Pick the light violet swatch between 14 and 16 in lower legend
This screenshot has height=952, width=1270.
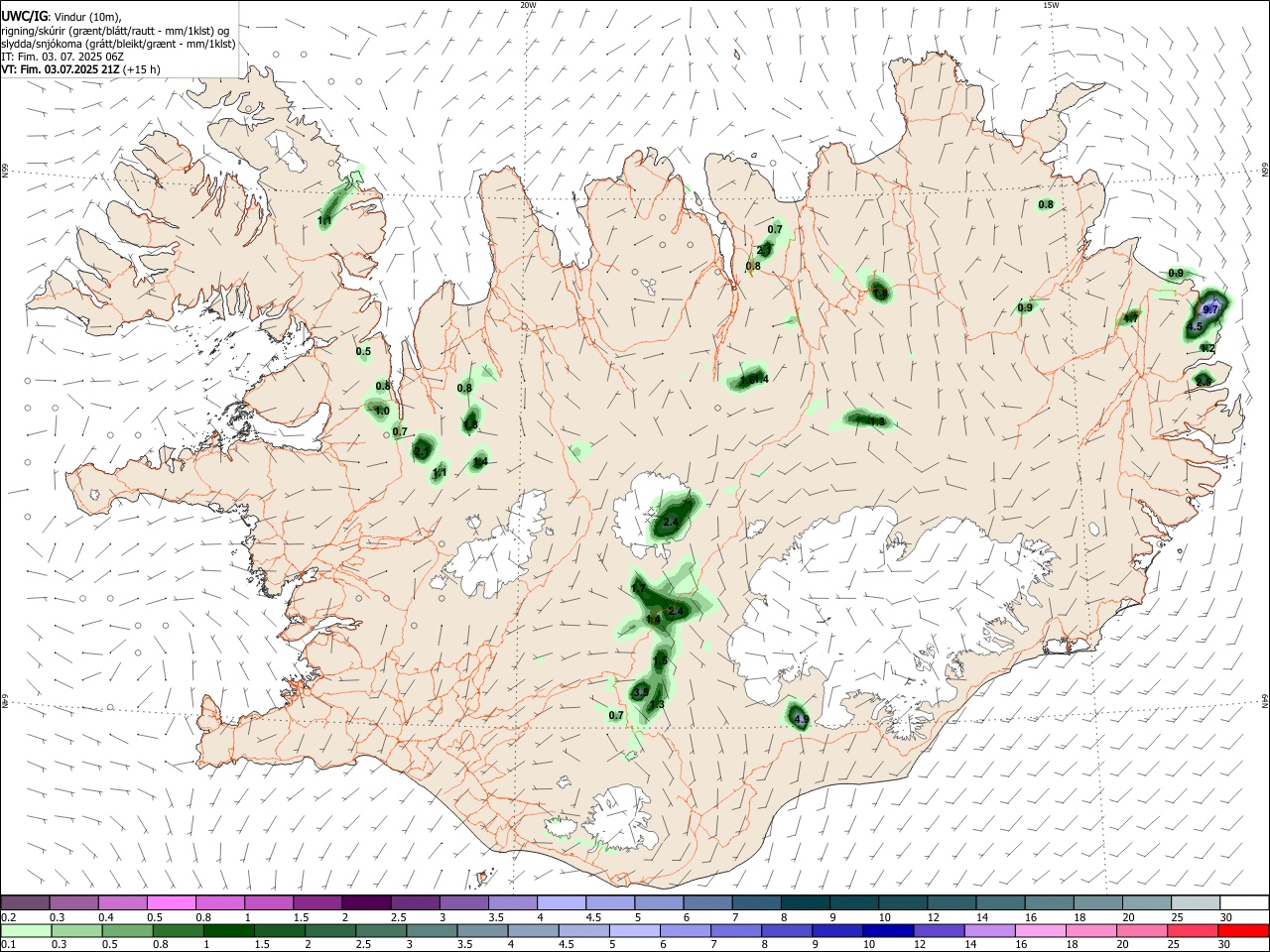click(x=990, y=930)
